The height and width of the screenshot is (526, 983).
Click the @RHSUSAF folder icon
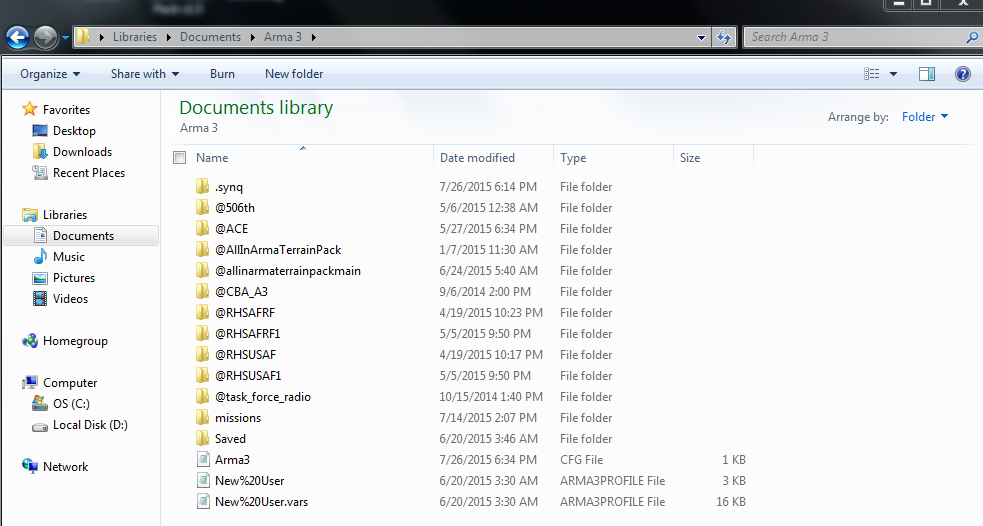click(x=202, y=355)
